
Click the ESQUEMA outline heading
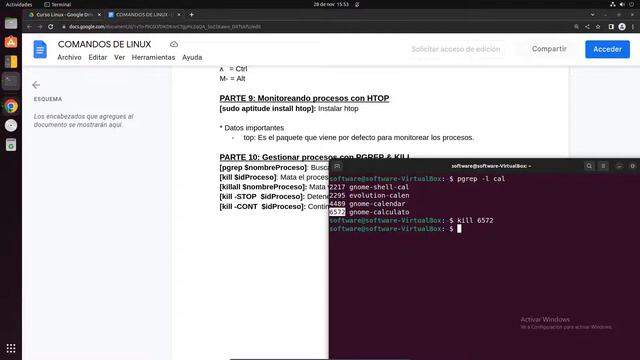pos(48,99)
